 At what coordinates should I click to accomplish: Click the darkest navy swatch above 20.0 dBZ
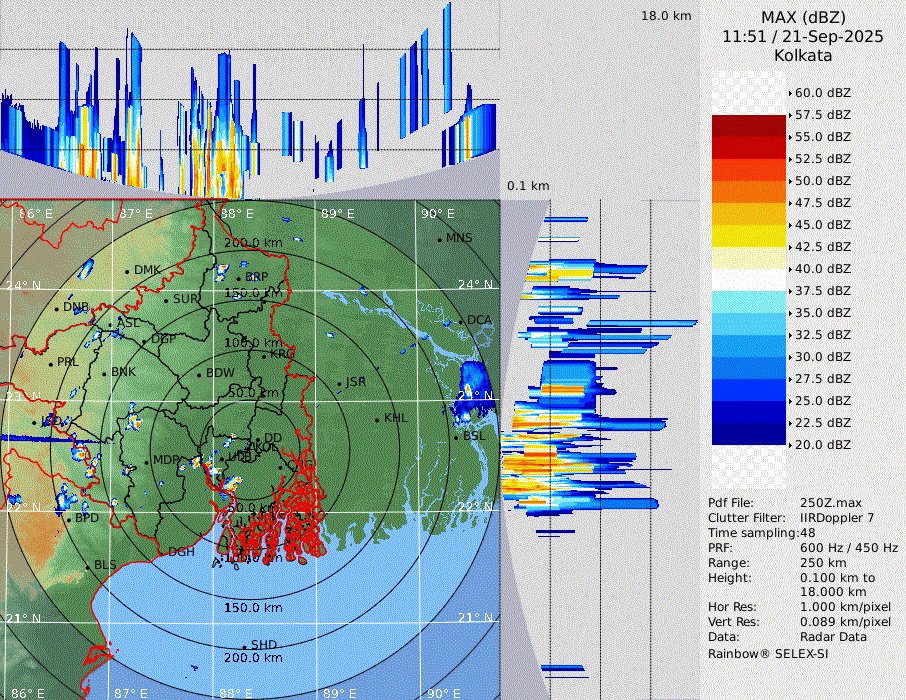point(748,433)
